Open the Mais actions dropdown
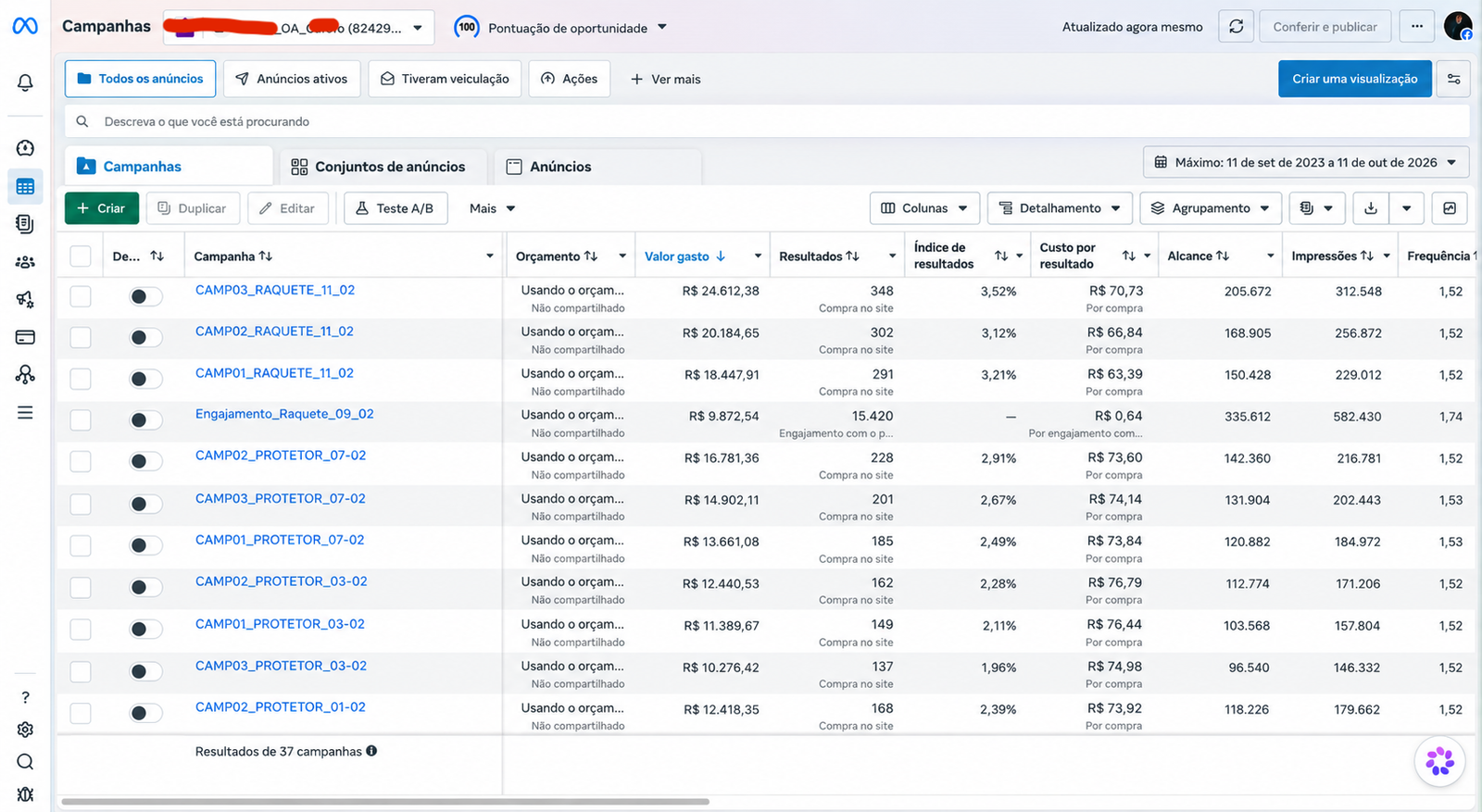The height and width of the screenshot is (812, 1482). point(492,208)
